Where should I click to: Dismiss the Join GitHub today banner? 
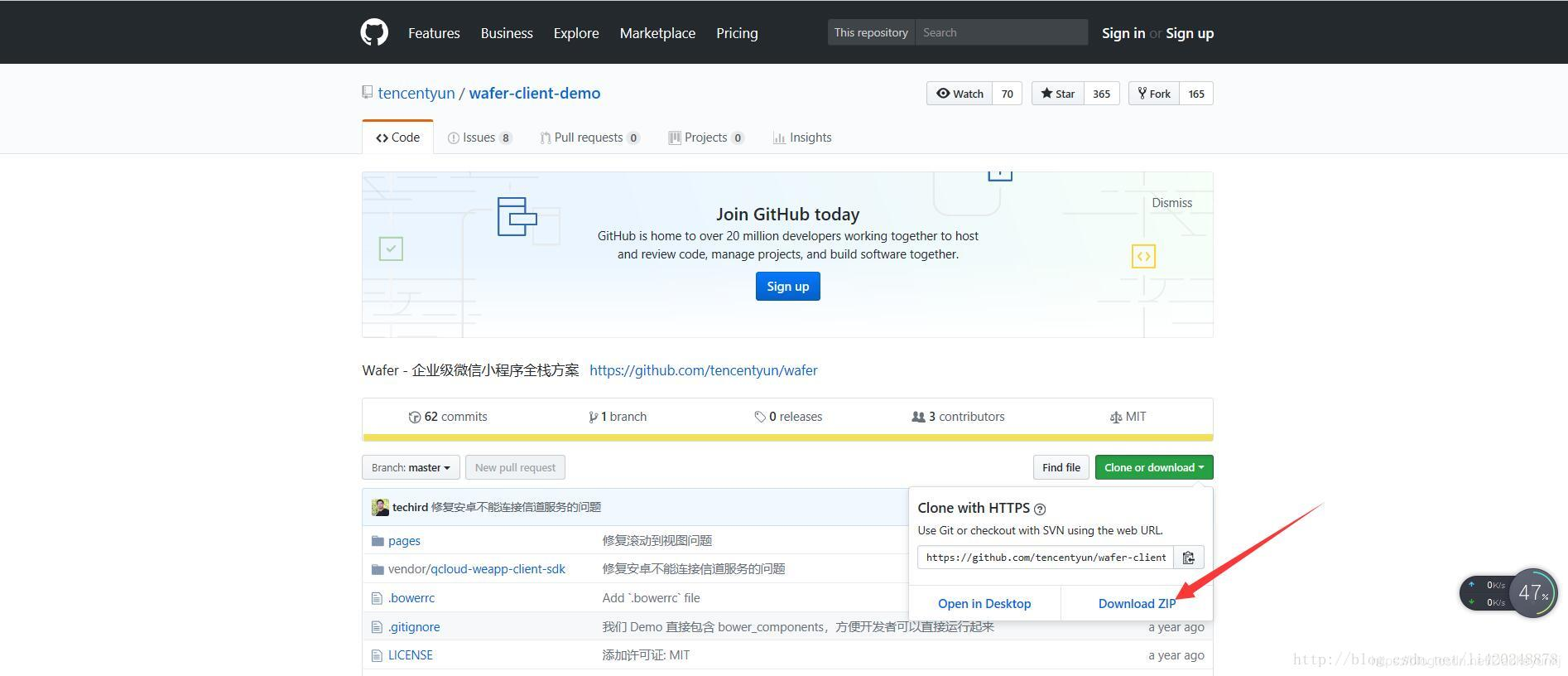click(x=1172, y=203)
